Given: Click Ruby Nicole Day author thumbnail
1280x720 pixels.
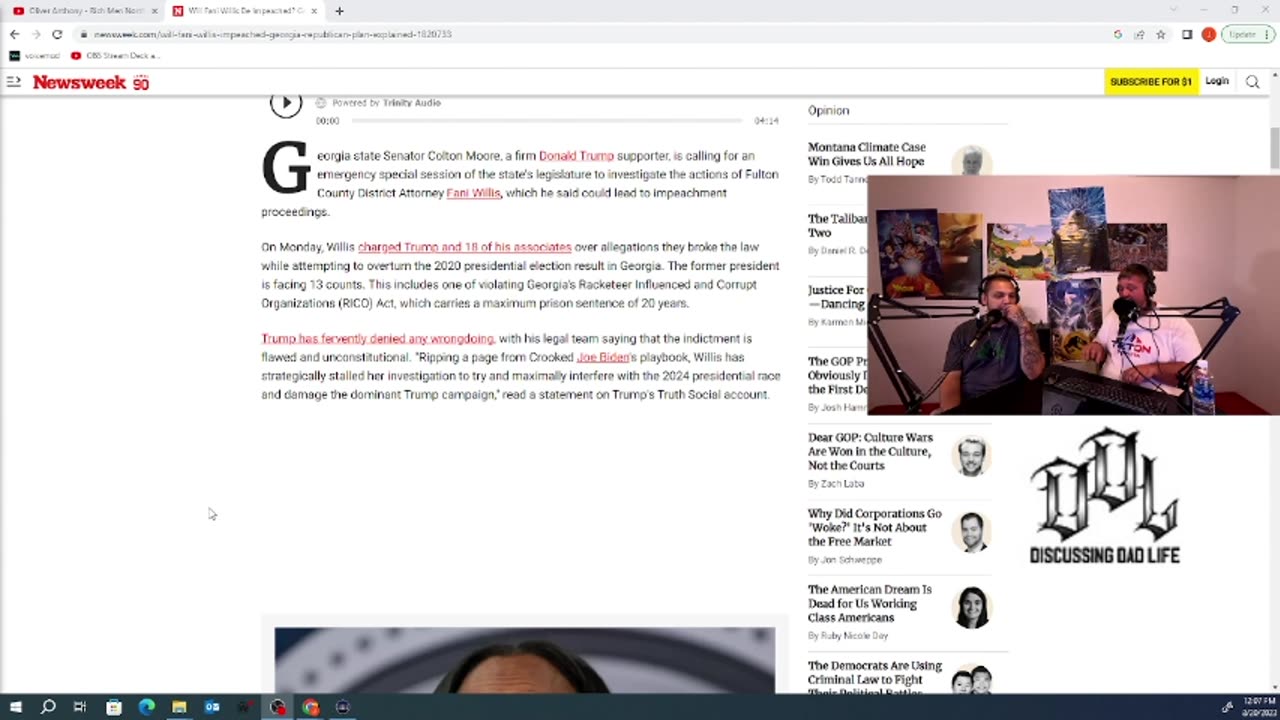Looking at the screenshot, I should [971, 608].
